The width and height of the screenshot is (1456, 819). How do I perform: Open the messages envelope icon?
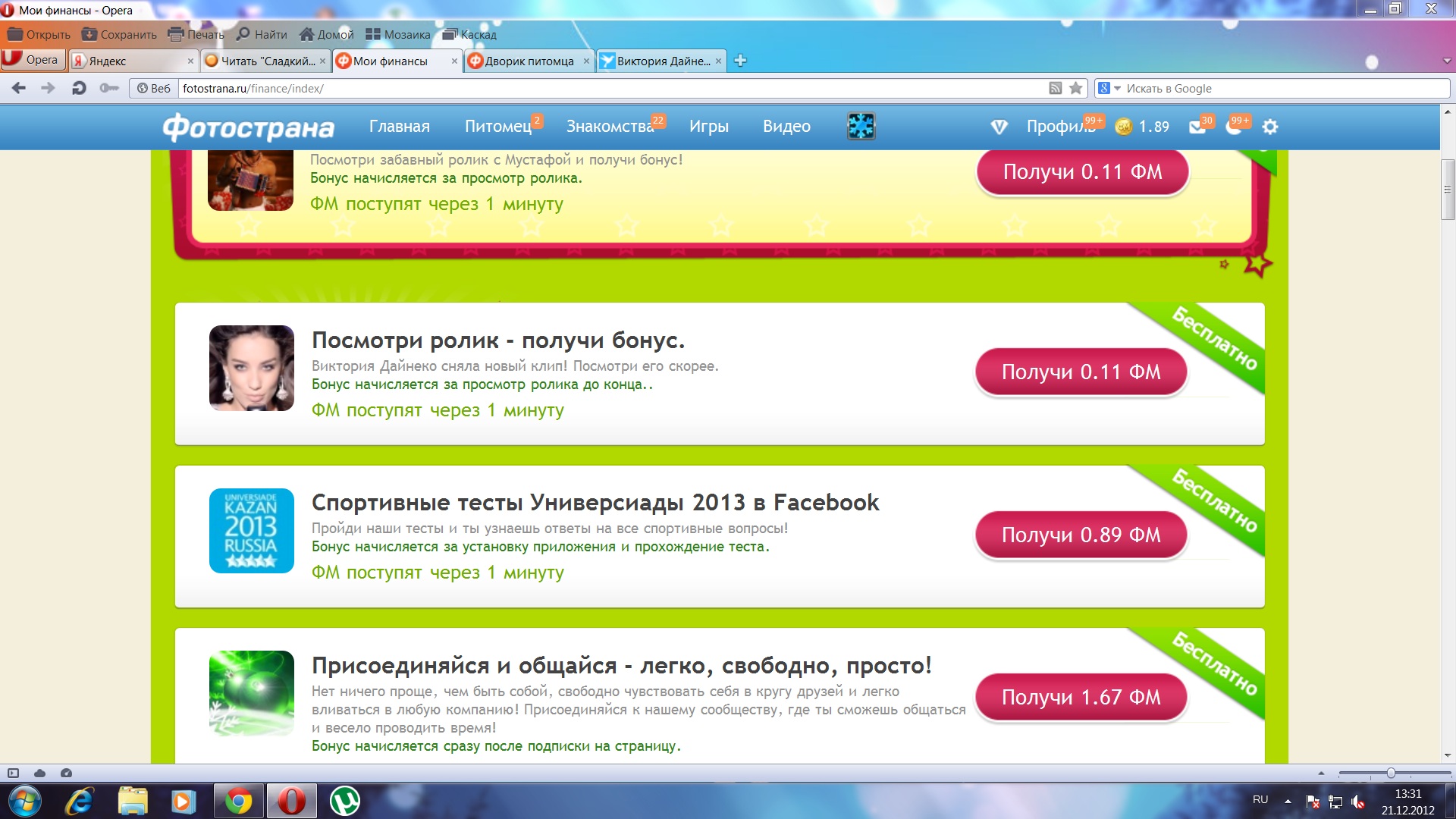pyautogui.click(x=1197, y=127)
